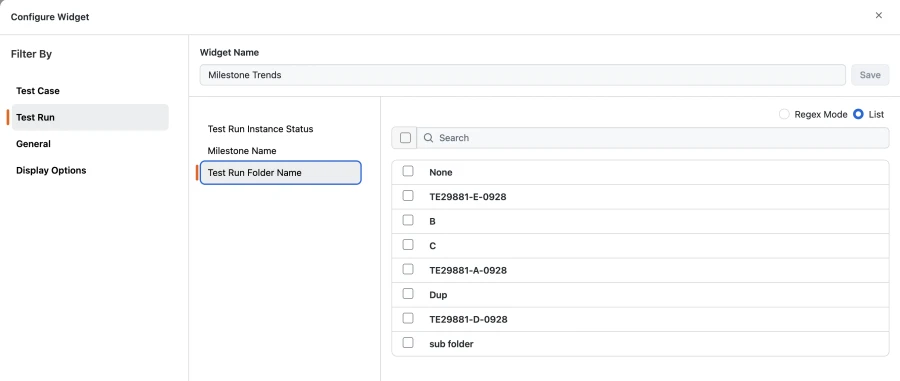Select Milestone Name filter

pos(242,150)
